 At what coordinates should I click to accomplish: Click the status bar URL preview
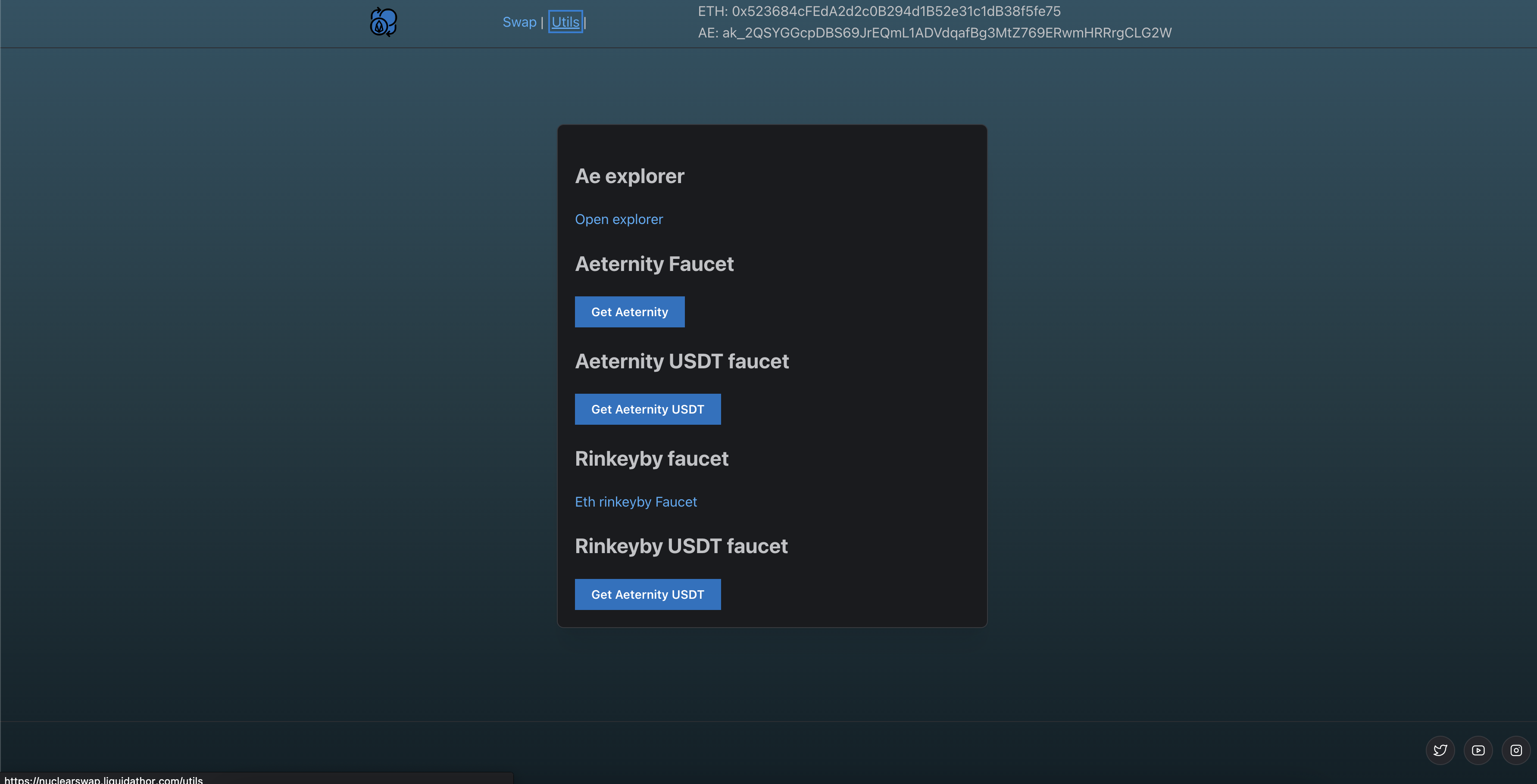(104, 779)
